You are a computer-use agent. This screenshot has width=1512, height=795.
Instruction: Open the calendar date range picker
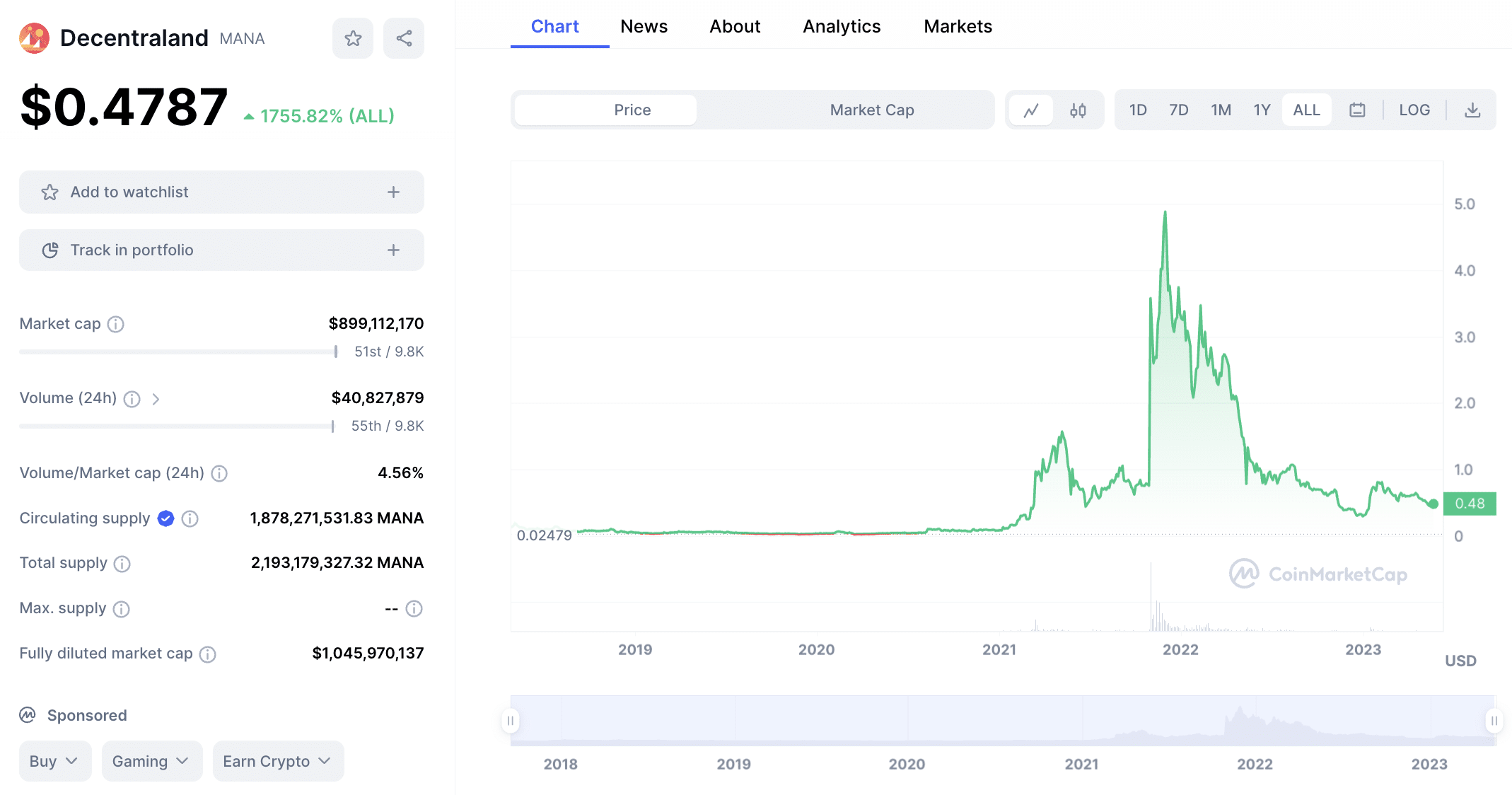pyautogui.click(x=1356, y=110)
